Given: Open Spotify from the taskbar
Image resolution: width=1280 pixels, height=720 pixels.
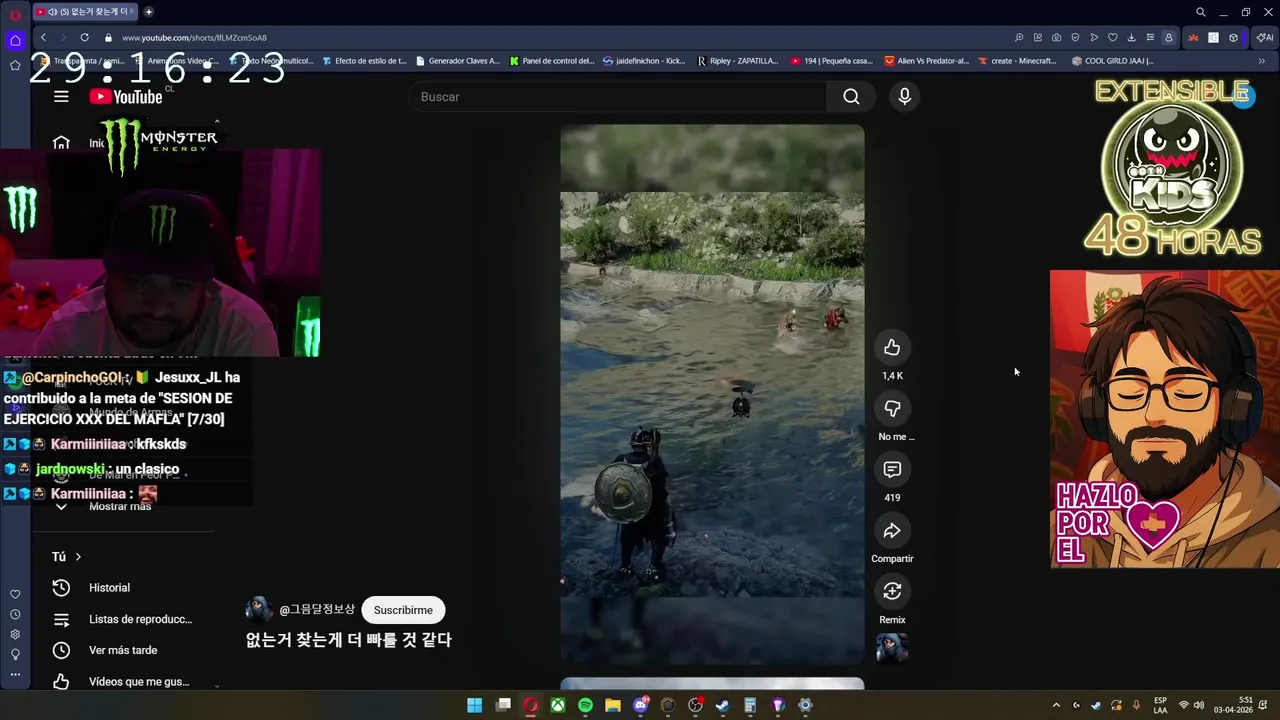Looking at the screenshot, I should (x=585, y=705).
